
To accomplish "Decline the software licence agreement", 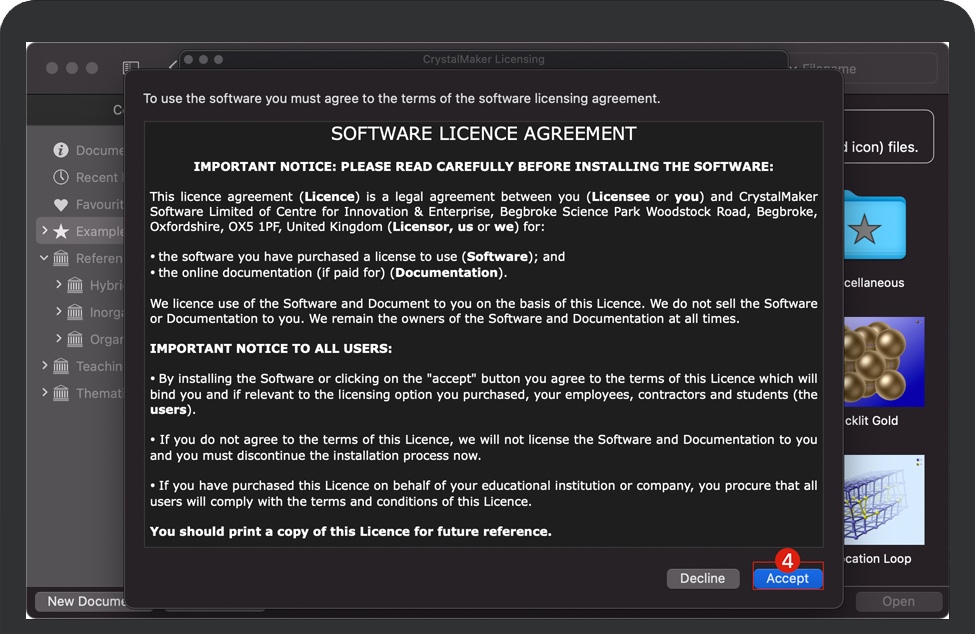I will point(703,578).
